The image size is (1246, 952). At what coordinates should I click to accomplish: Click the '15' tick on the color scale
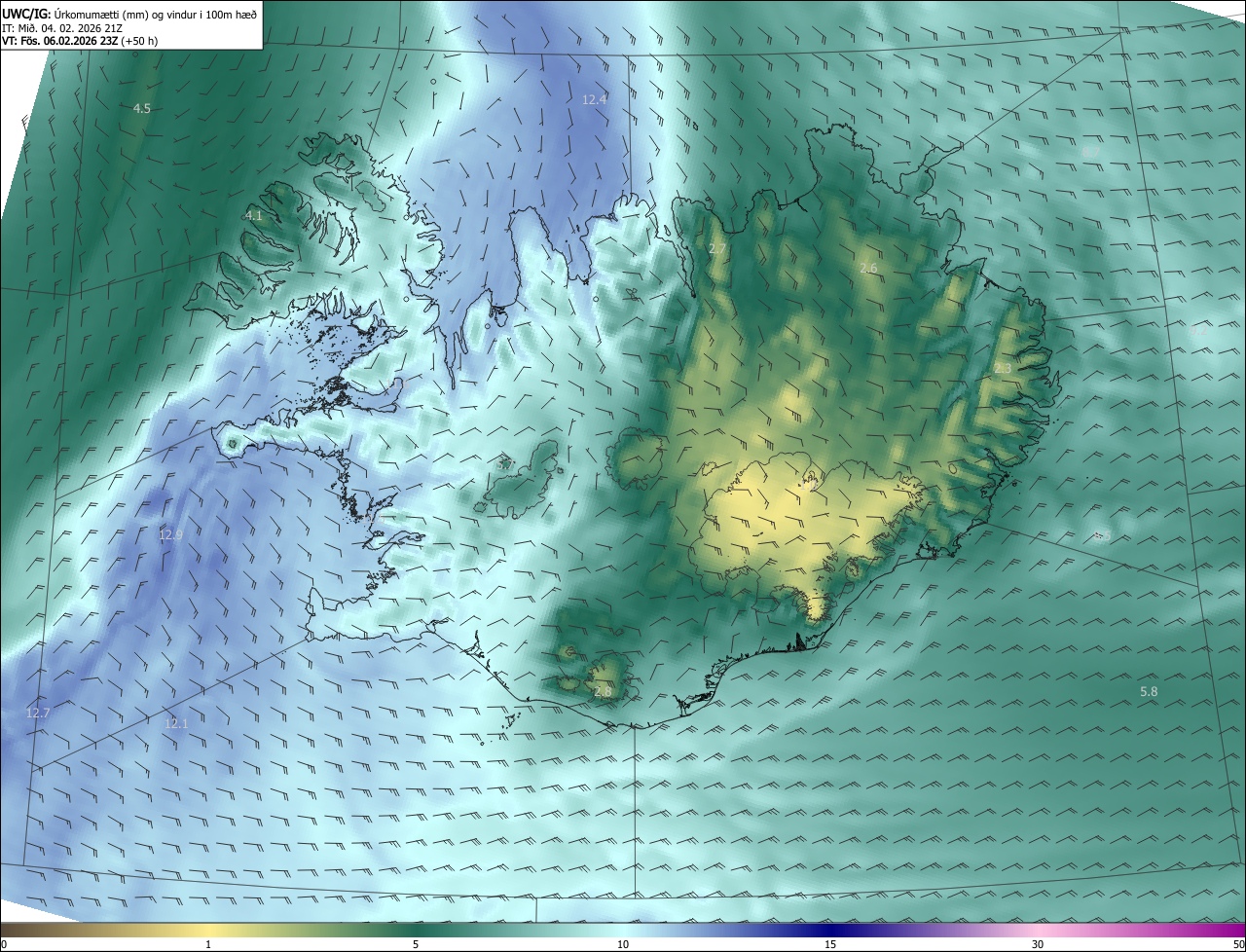click(x=830, y=944)
